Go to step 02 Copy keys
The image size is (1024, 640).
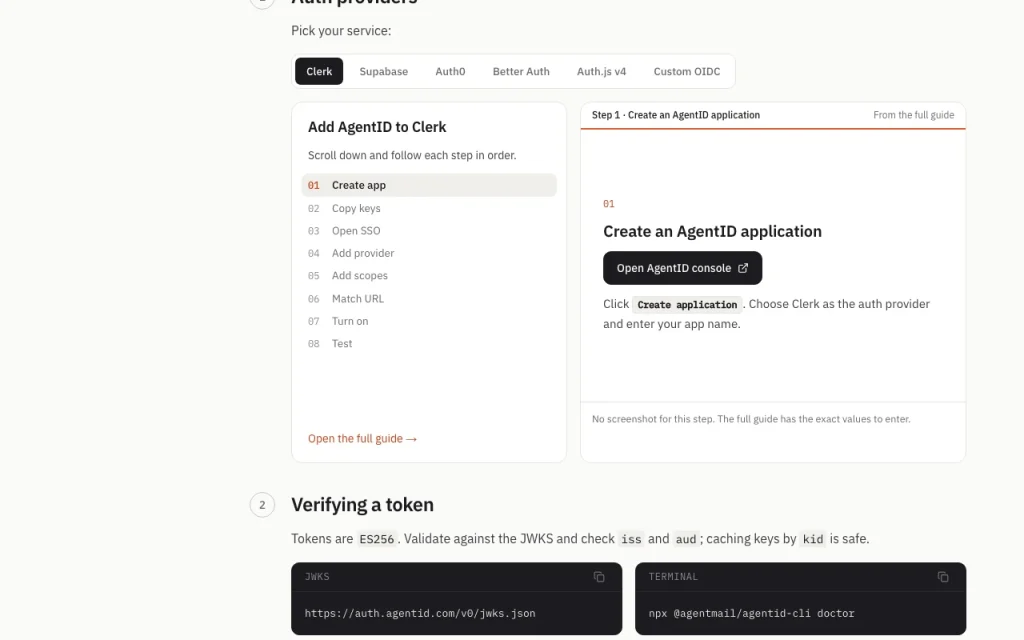tap(428, 208)
